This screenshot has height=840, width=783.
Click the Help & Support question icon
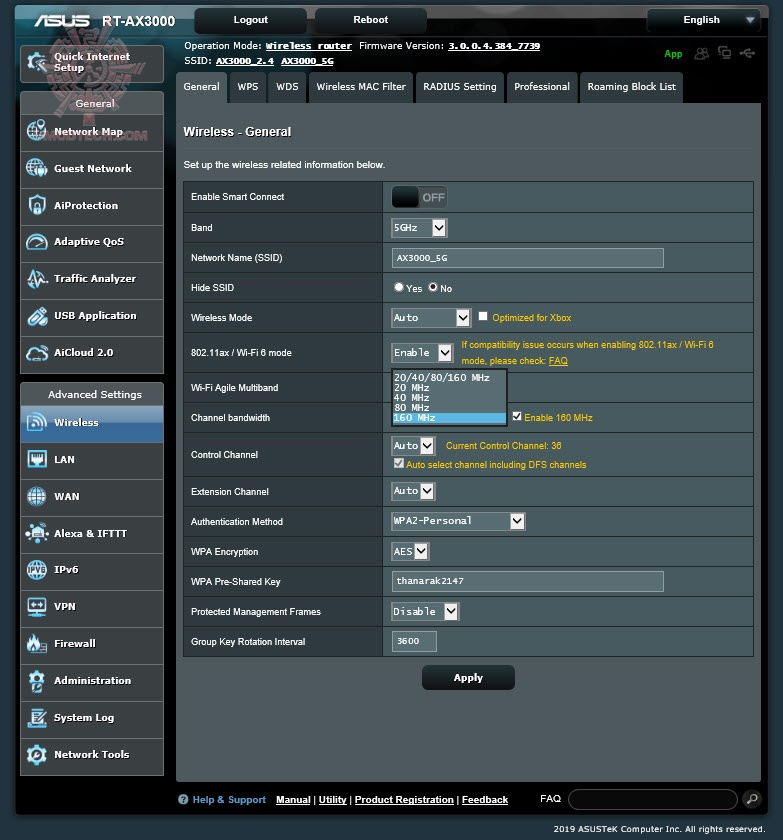tap(183, 799)
